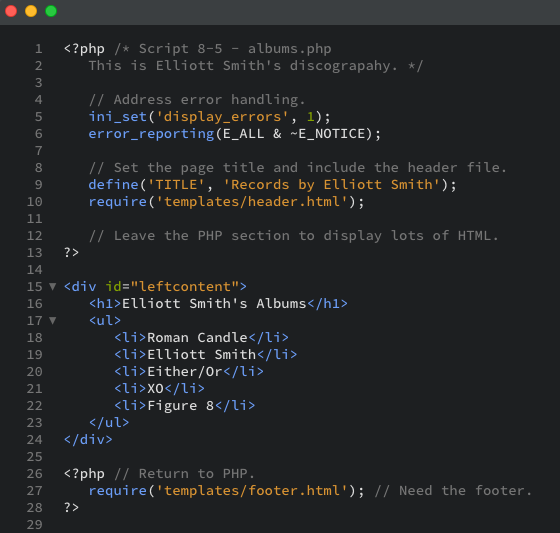The width and height of the screenshot is (560, 533).
Task: Click the 'Records by Elliott Smith' string
Action: pos(332,185)
